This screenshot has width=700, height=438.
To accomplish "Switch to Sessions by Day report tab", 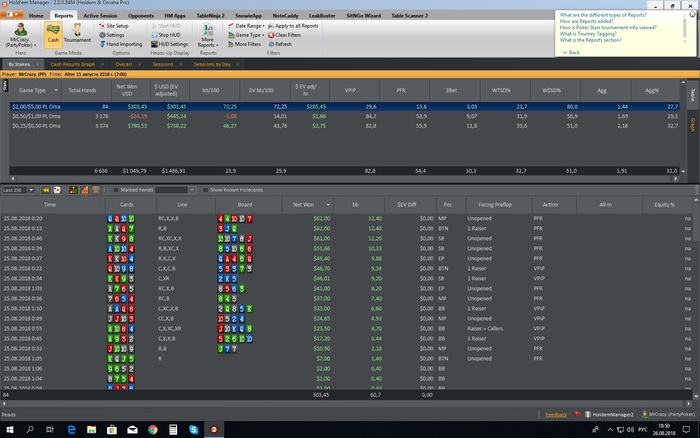I will pyautogui.click(x=212, y=64).
